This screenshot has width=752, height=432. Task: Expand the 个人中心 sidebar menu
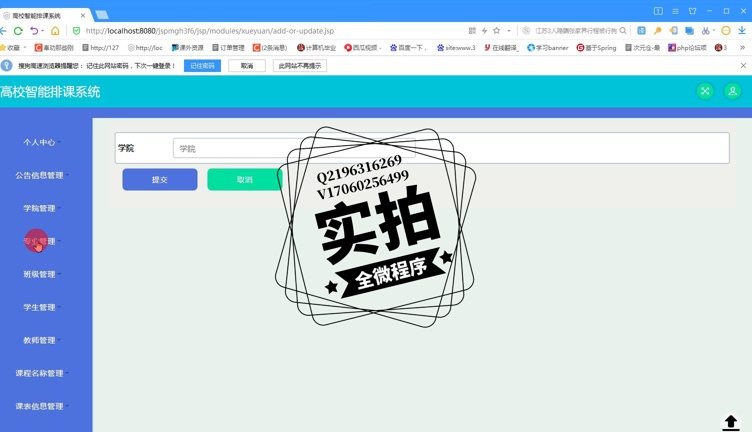(x=40, y=143)
